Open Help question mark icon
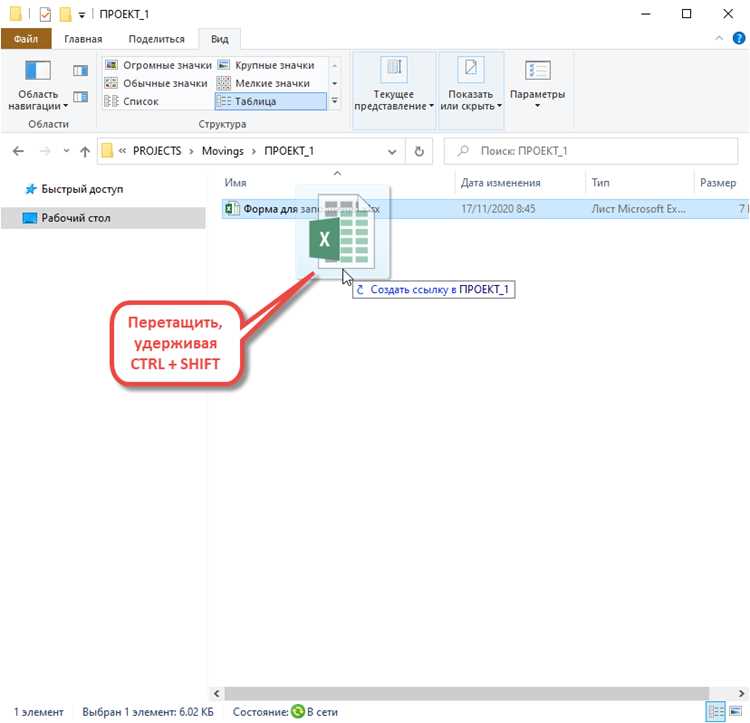 click(x=739, y=38)
